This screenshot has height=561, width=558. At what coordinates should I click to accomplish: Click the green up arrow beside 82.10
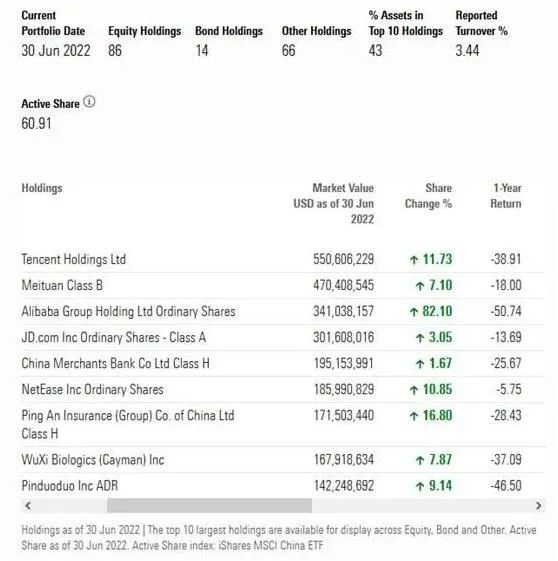pos(413,312)
